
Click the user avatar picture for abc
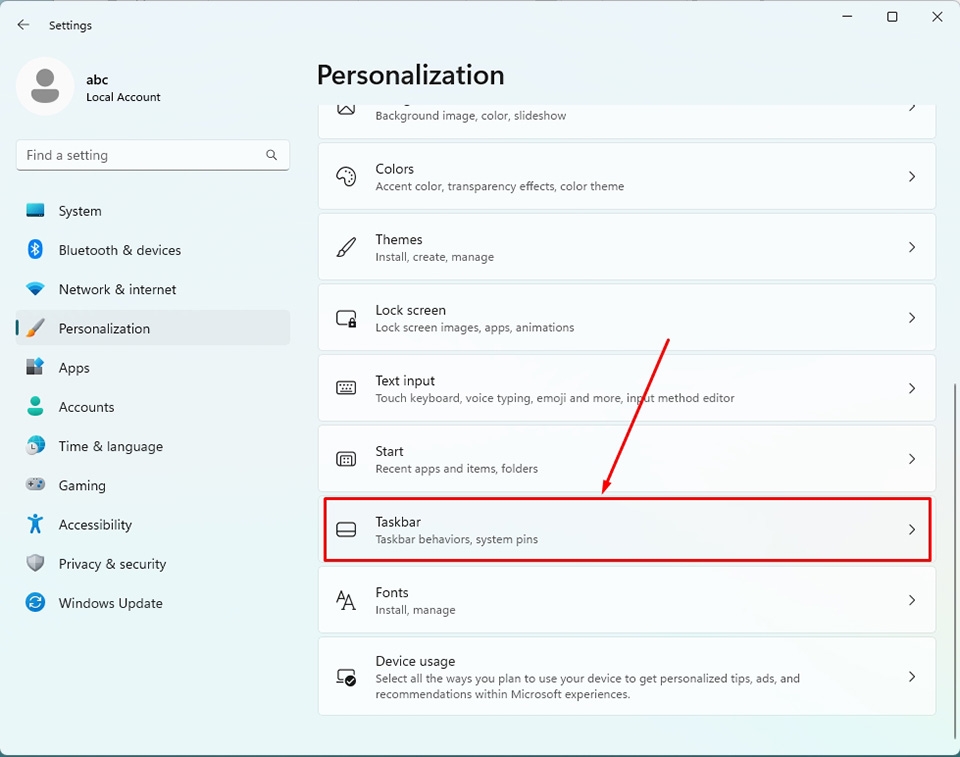(45, 86)
